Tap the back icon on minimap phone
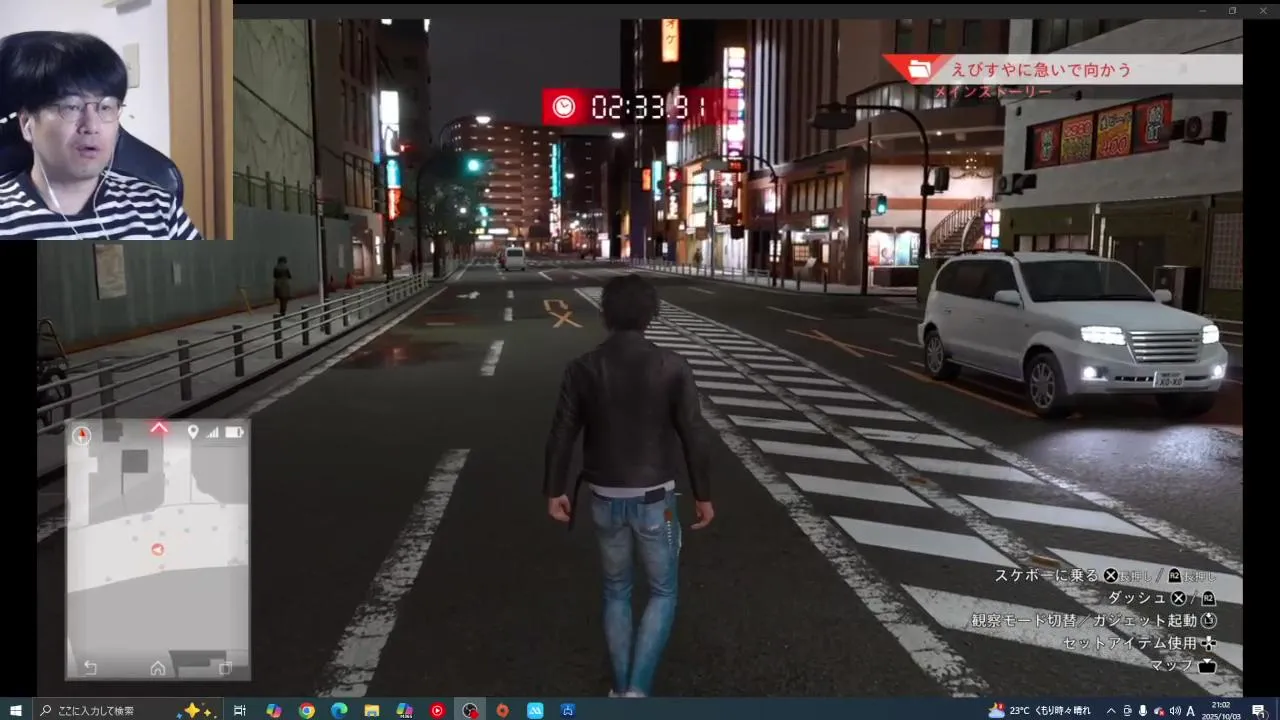 point(90,668)
